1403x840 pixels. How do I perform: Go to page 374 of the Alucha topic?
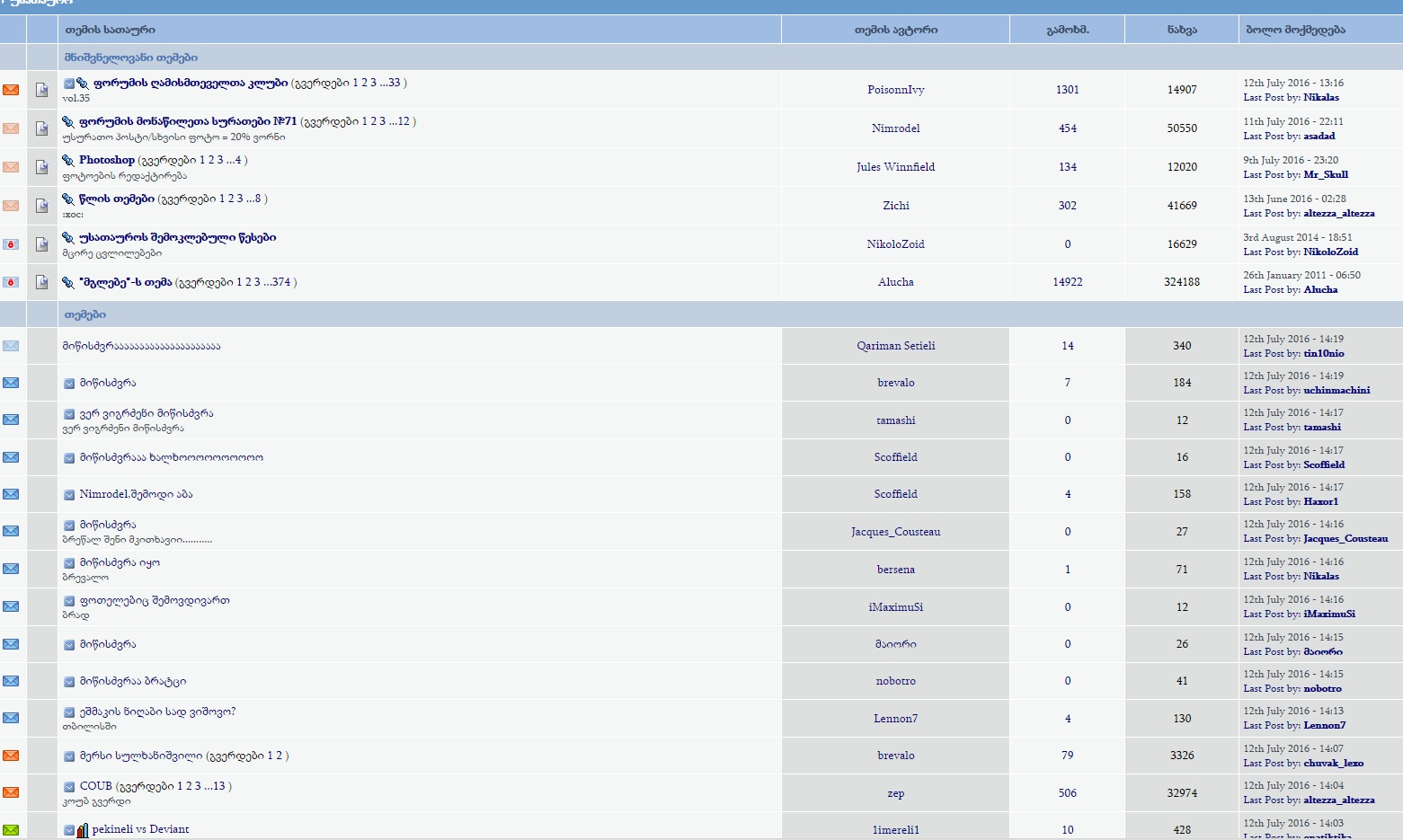pos(281,282)
